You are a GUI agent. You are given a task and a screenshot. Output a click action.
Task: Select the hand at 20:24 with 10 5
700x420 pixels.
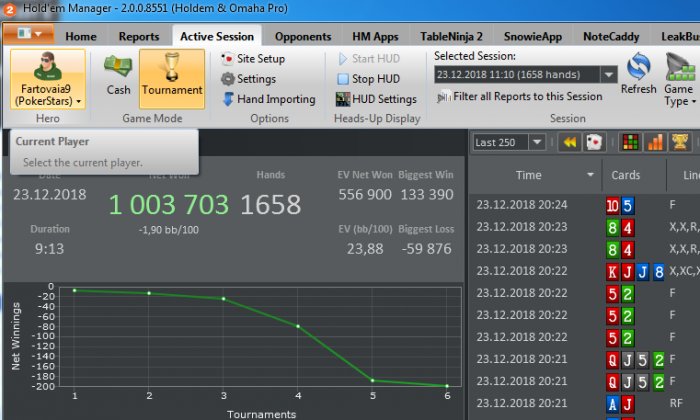[584, 205]
